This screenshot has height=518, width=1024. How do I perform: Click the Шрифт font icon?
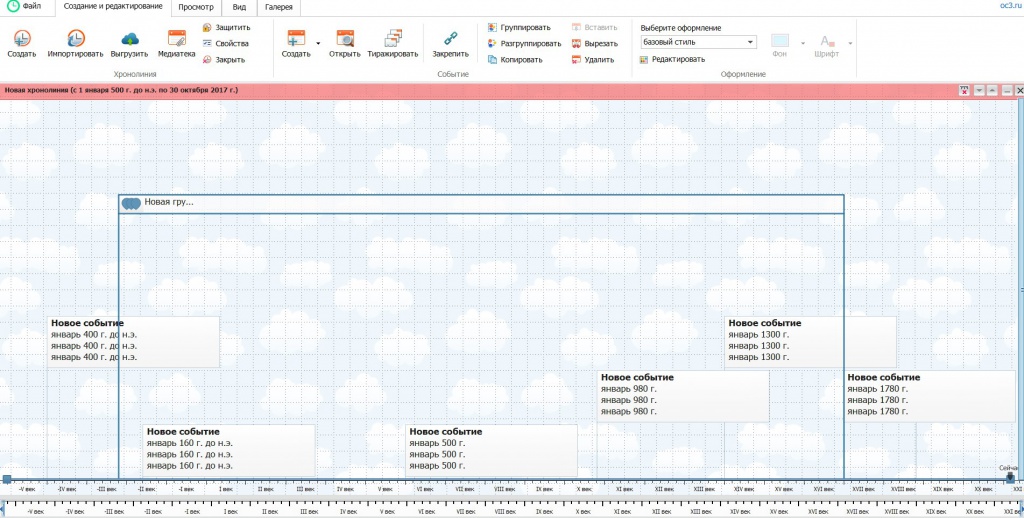[827, 40]
